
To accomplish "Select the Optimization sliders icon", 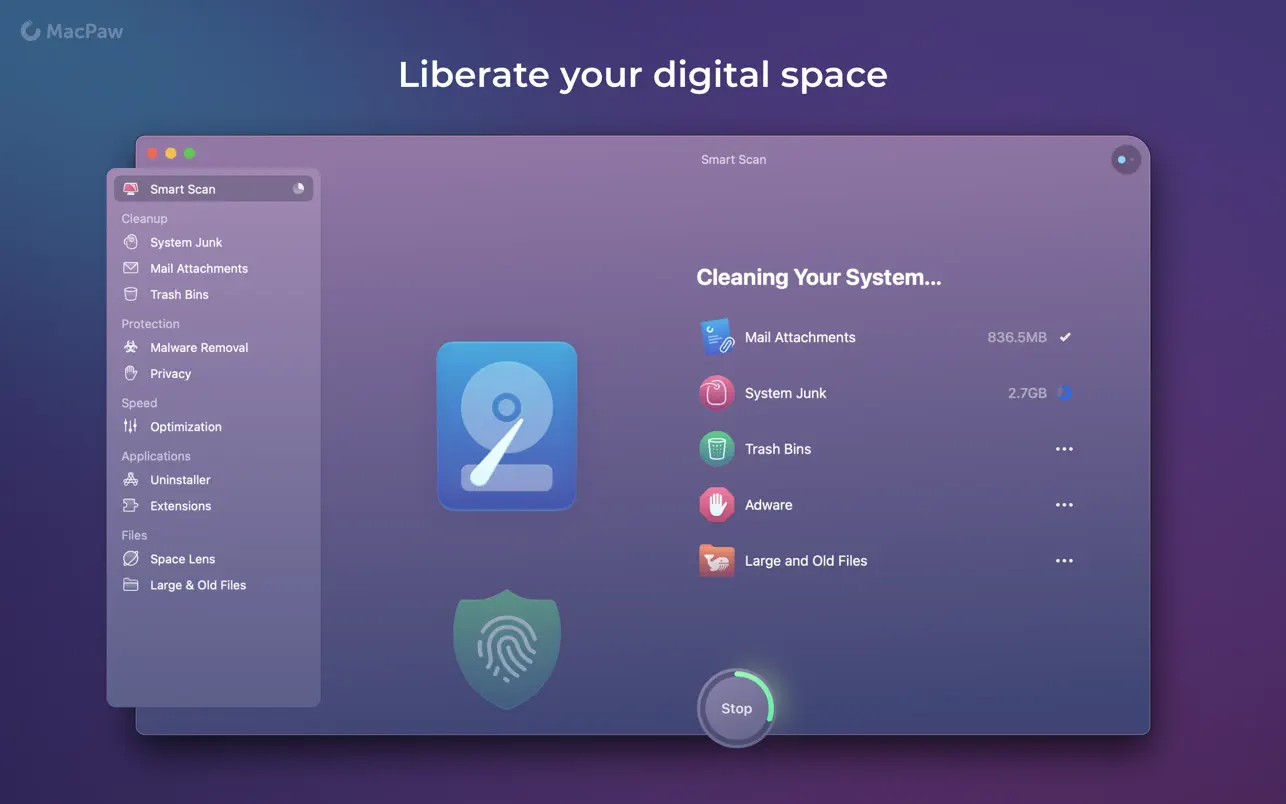I will click(x=131, y=426).
